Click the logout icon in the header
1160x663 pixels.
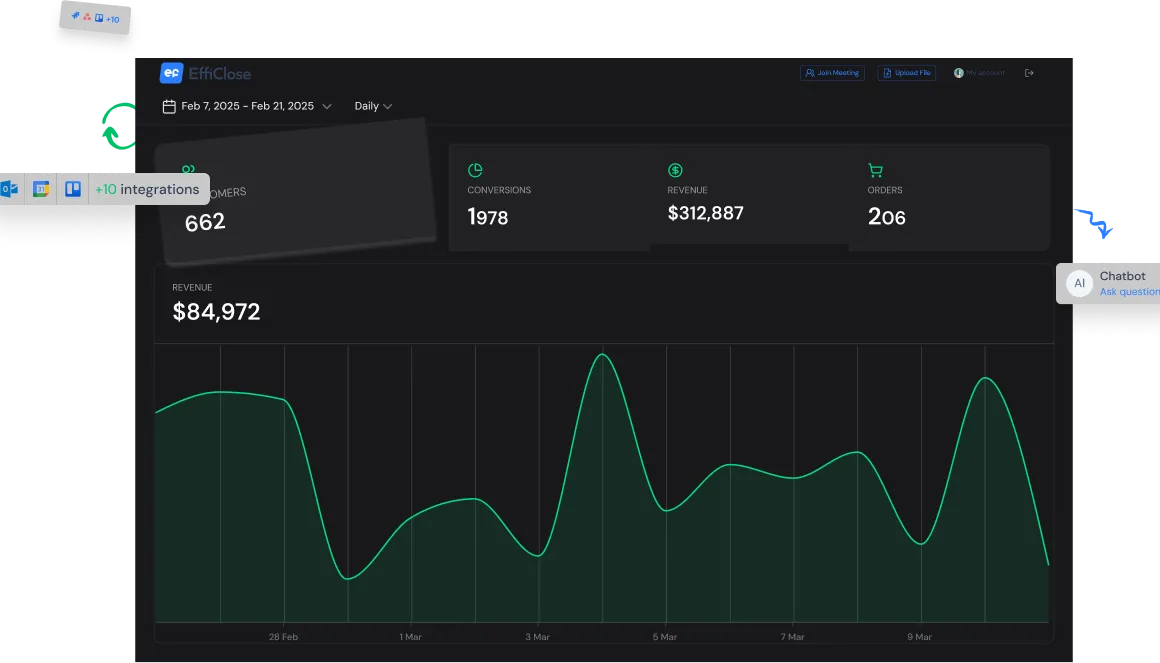click(1029, 72)
